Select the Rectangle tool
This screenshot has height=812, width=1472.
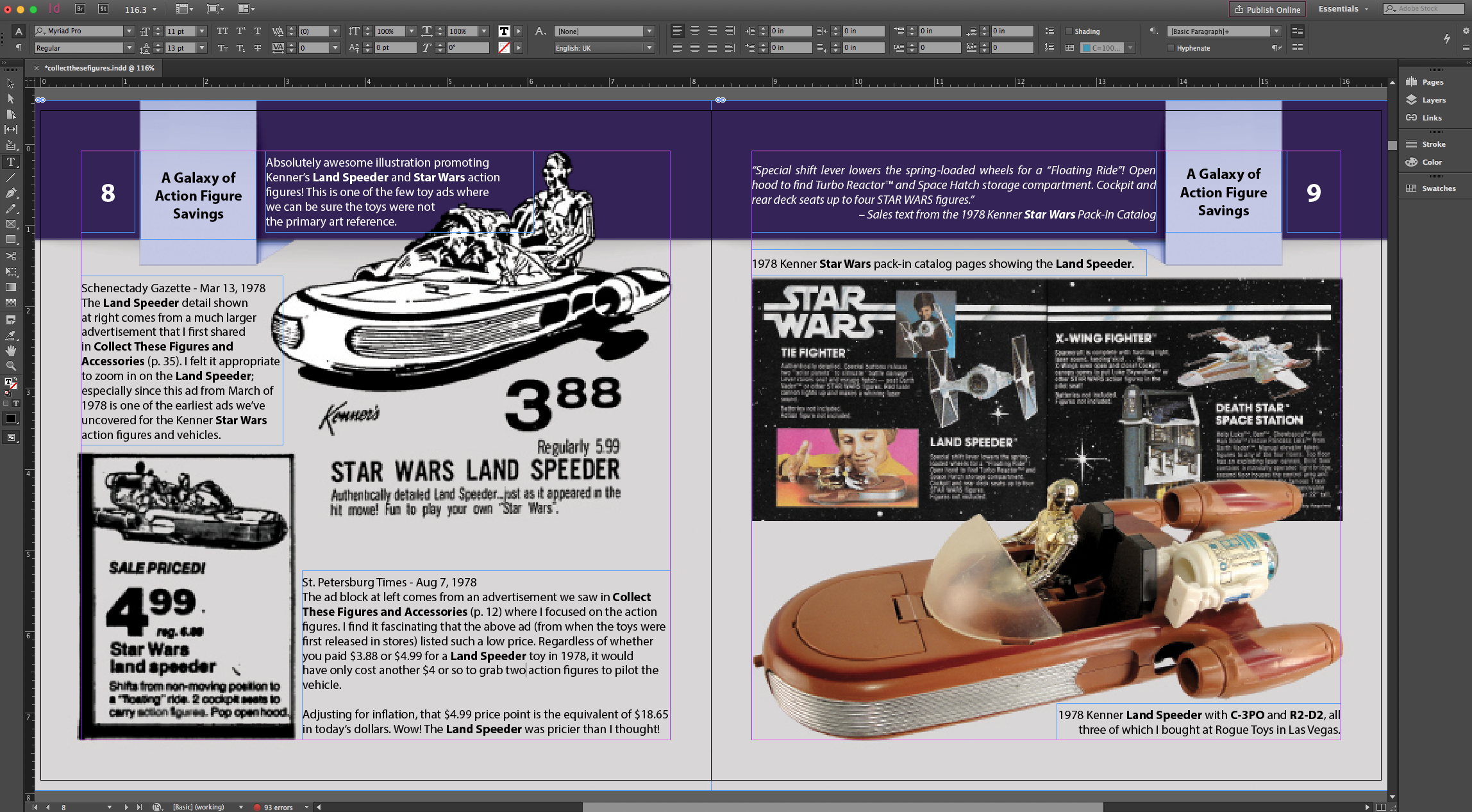pos(11,240)
